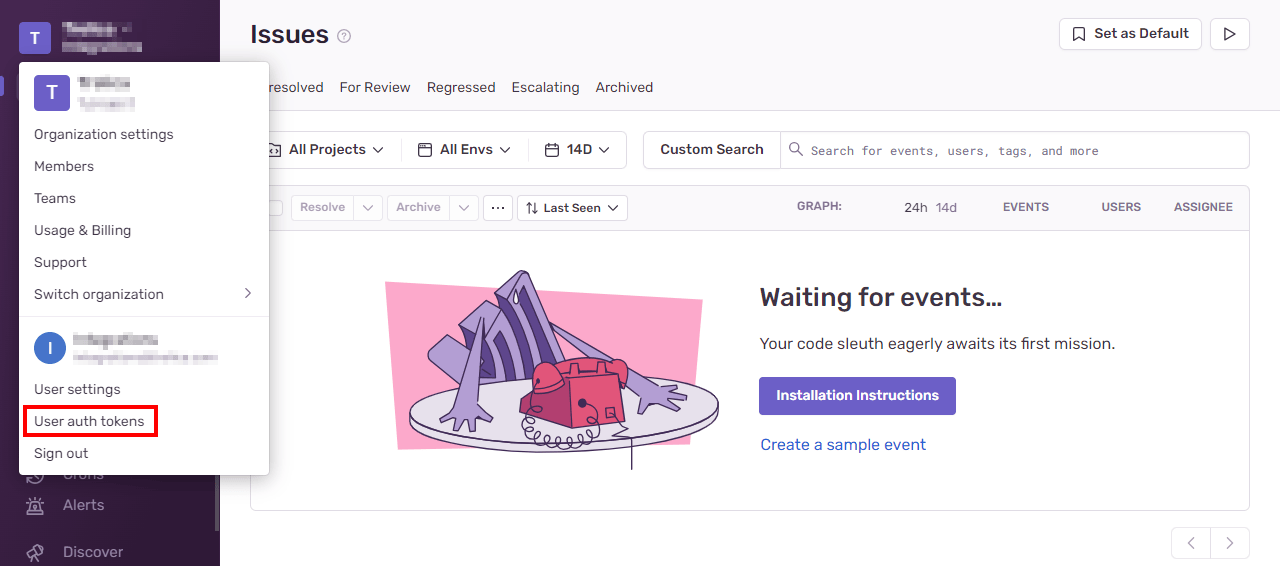Screen dimensions: 1280x566
Task: Open Last Seen sort dropdown
Action: coord(572,207)
